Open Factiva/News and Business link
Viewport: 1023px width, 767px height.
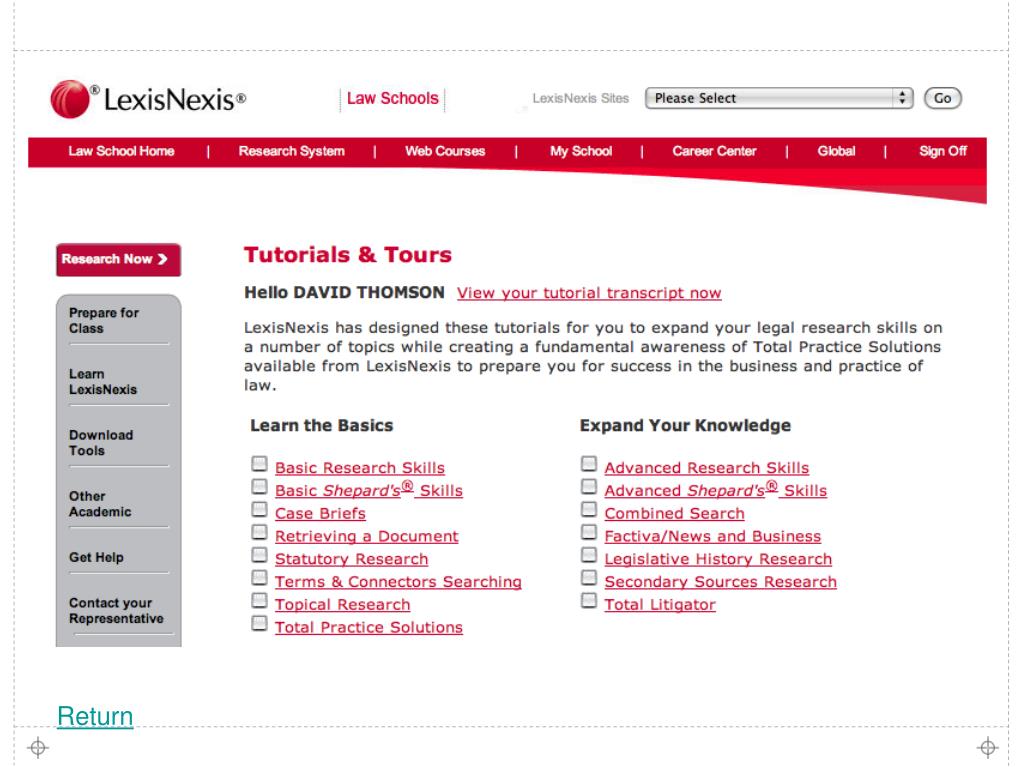tap(712, 536)
